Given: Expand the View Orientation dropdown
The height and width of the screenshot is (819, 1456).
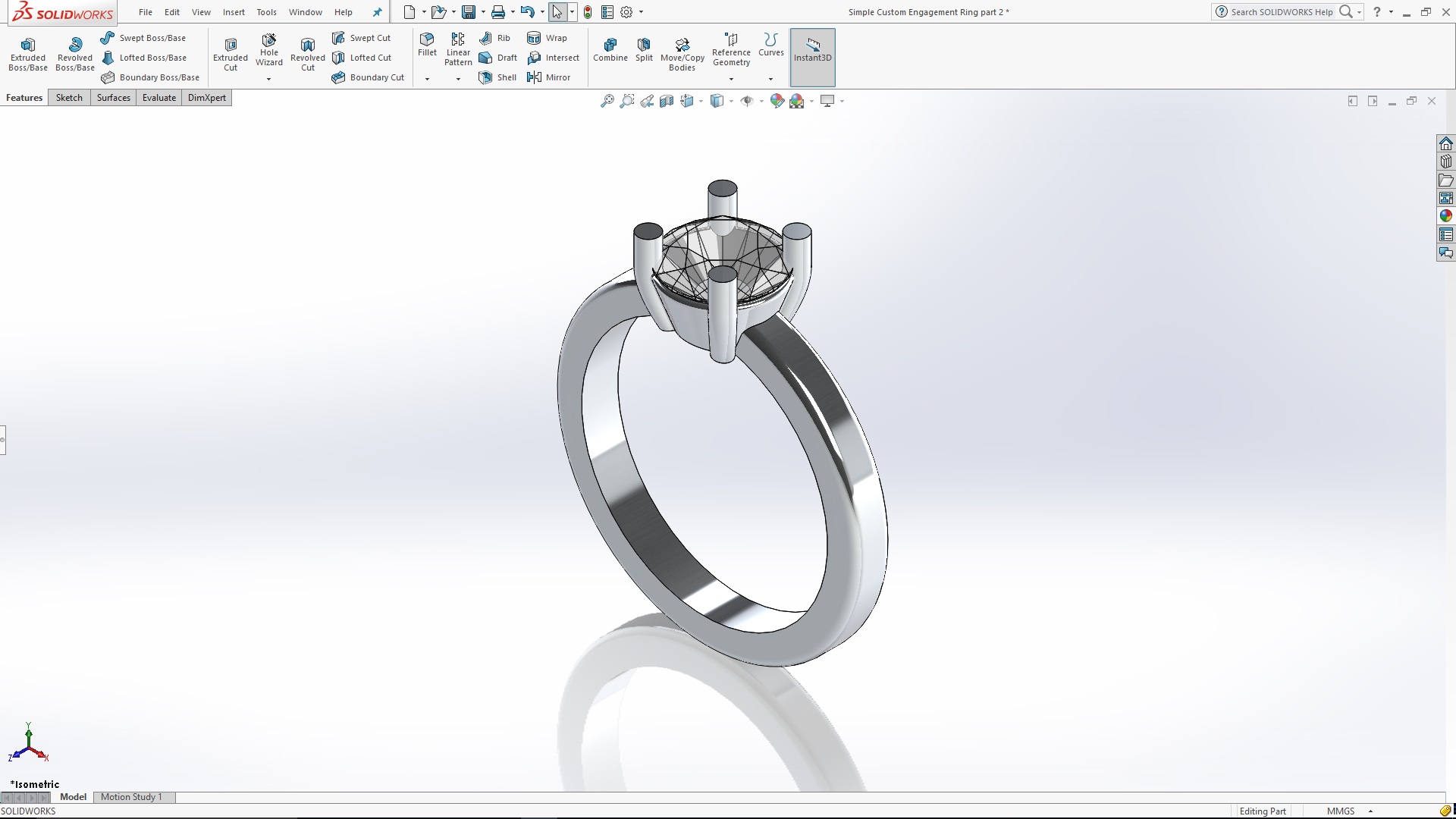Looking at the screenshot, I should pyautogui.click(x=701, y=100).
